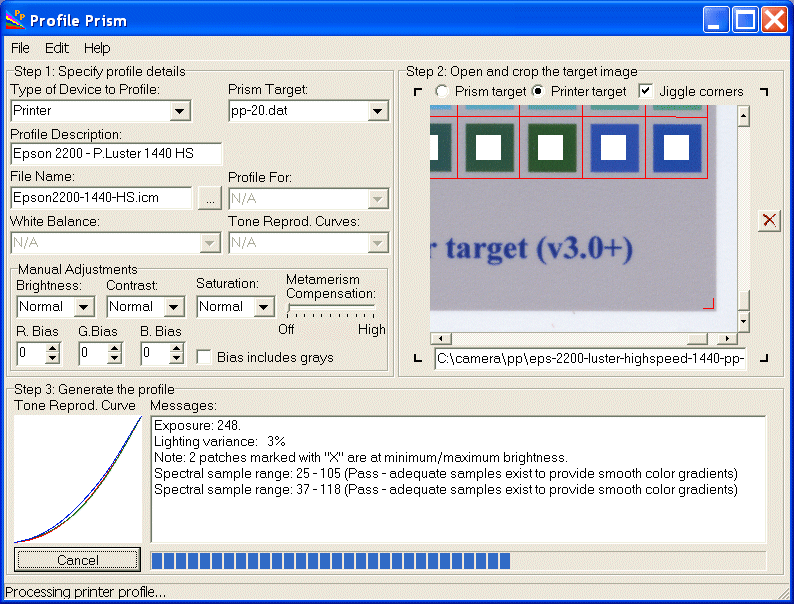Open the Saturation dropdown
Screen dimensions: 794x604
pyautogui.click(x=263, y=307)
